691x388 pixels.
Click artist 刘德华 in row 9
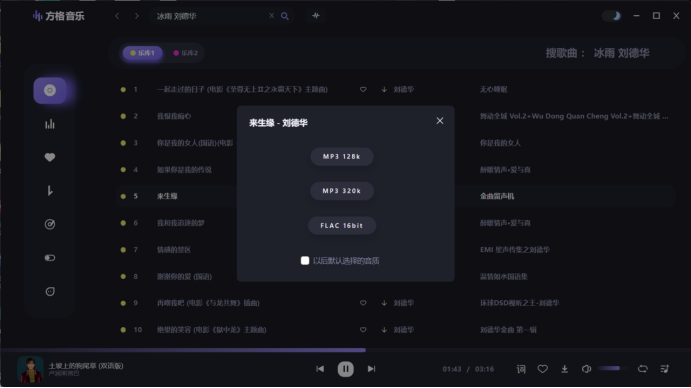pos(403,303)
